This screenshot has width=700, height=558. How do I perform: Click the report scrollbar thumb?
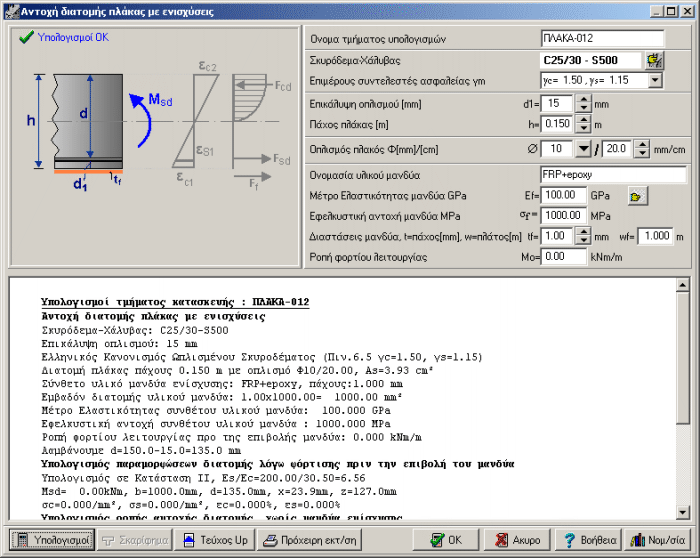point(683,358)
